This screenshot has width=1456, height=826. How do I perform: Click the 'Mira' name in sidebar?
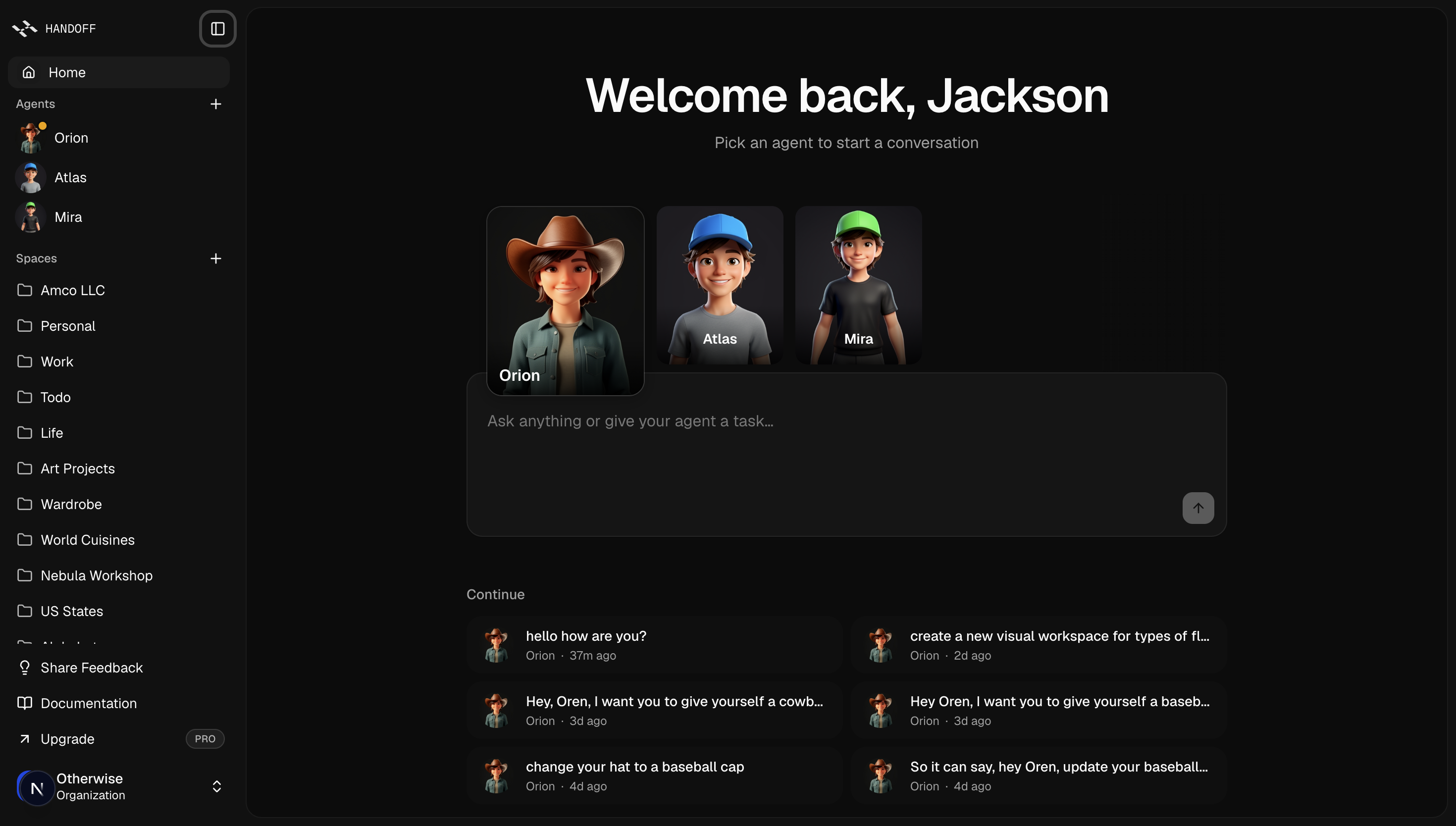point(68,217)
